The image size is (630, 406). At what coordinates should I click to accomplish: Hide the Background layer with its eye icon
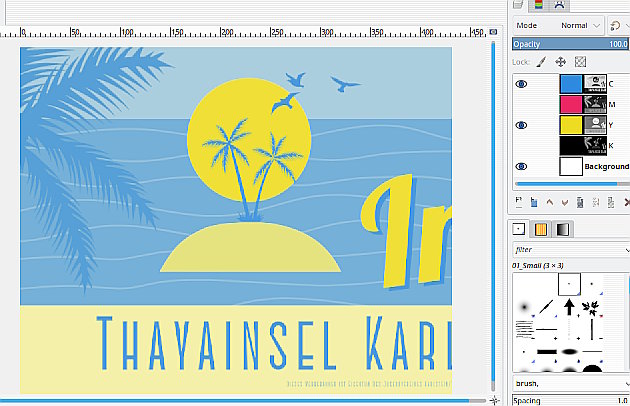point(522,166)
